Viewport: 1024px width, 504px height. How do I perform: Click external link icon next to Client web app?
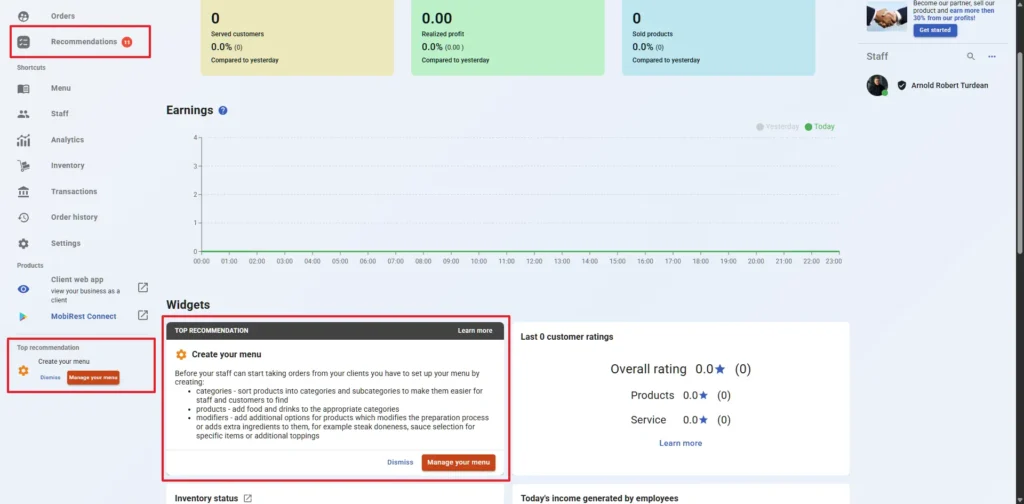142,288
